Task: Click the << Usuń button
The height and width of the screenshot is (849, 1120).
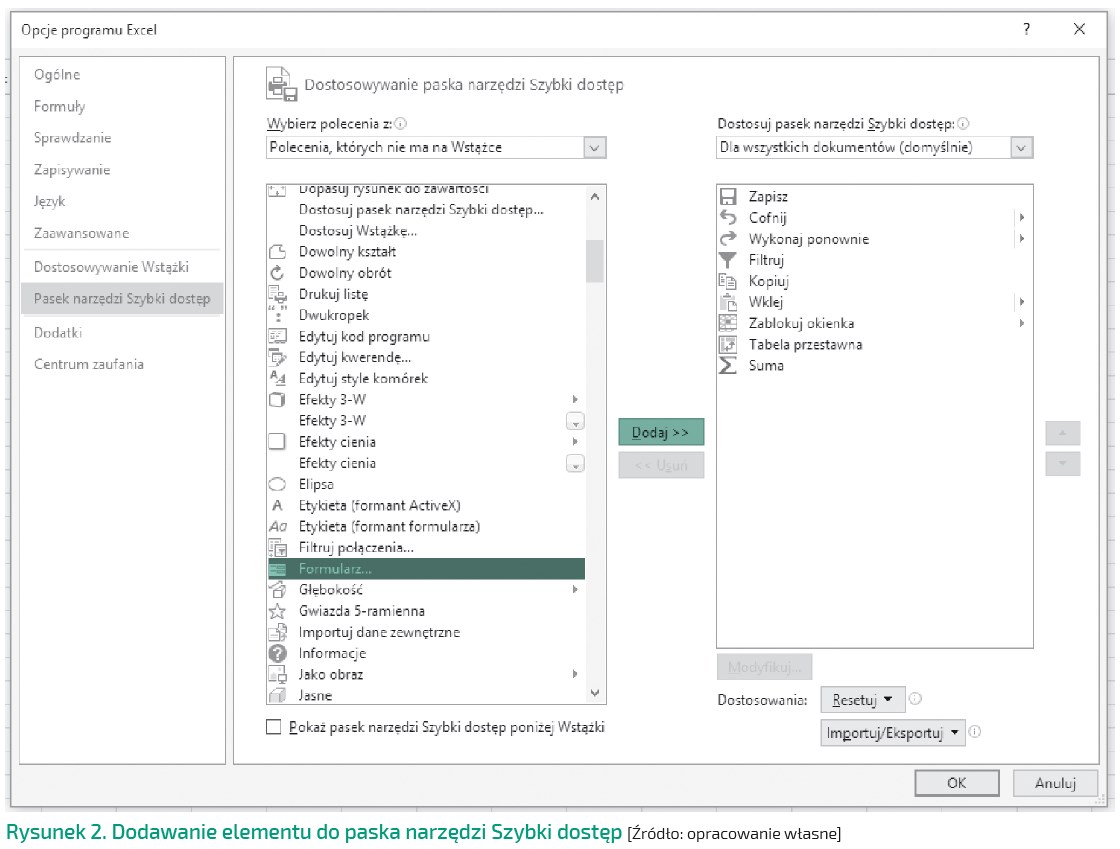Action: point(661,466)
